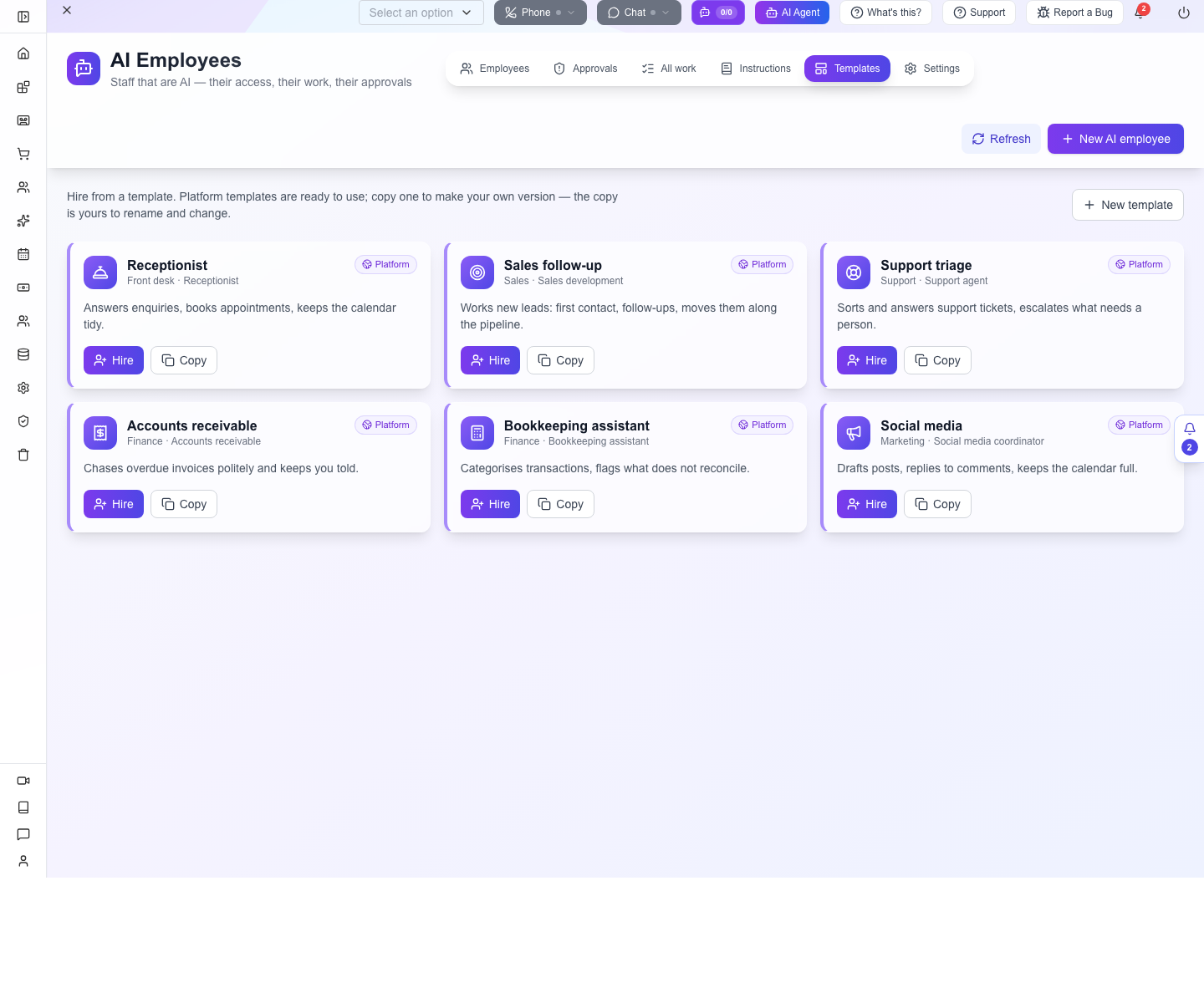The height and width of the screenshot is (1003, 1204).
Task: Open the calendar sidebar icon
Action: (23, 254)
